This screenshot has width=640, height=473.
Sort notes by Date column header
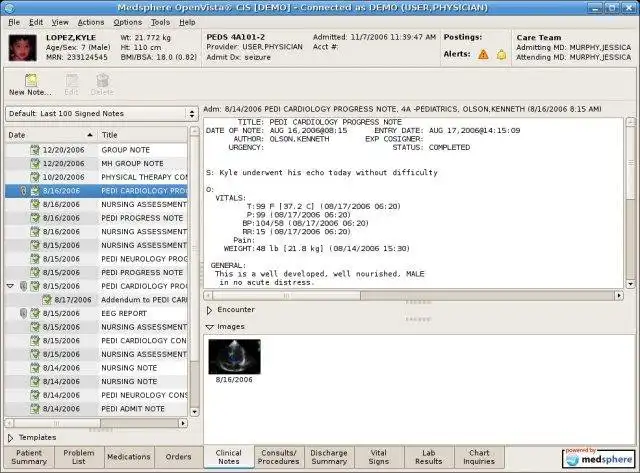click(x=51, y=135)
